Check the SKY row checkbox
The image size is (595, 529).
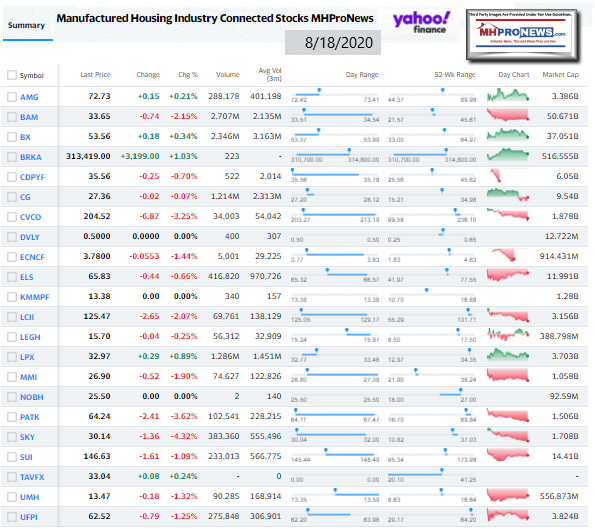coord(12,437)
